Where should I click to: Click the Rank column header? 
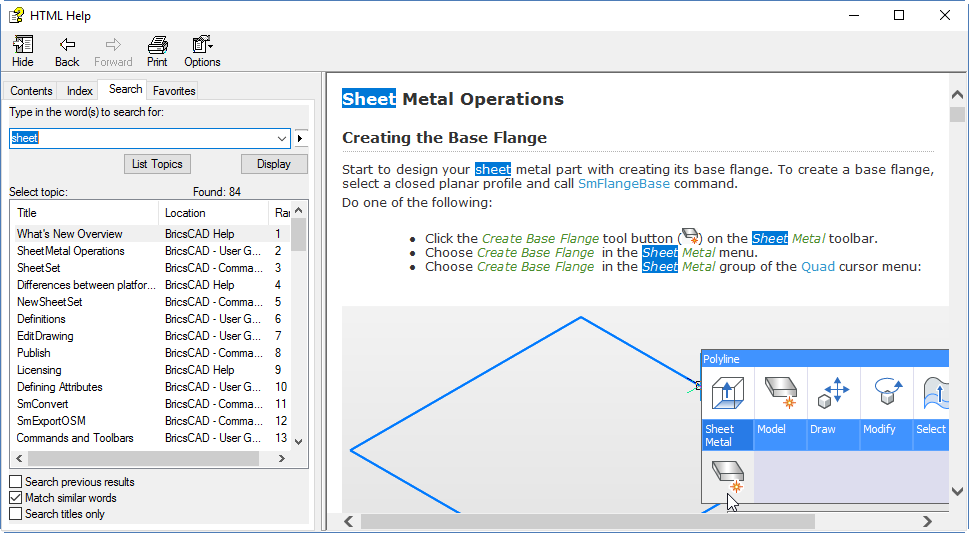pos(279,213)
